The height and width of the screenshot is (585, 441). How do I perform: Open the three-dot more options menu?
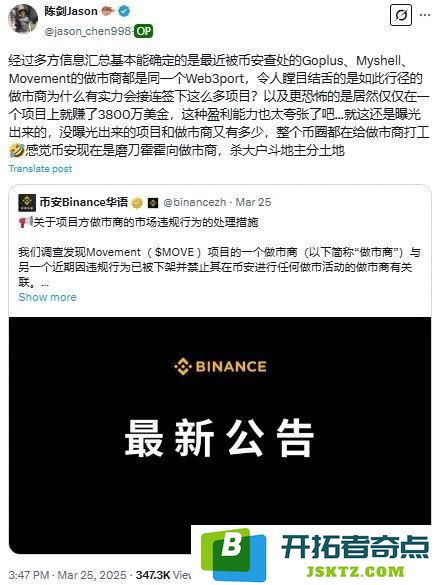[x=425, y=15]
